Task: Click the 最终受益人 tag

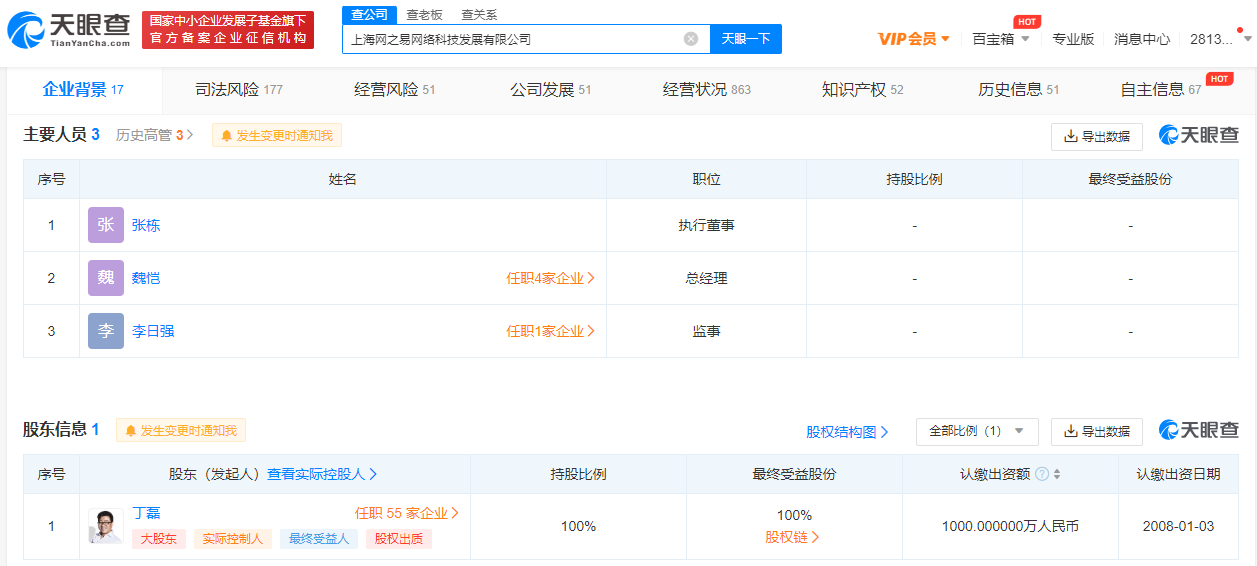Action: pyautogui.click(x=319, y=539)
